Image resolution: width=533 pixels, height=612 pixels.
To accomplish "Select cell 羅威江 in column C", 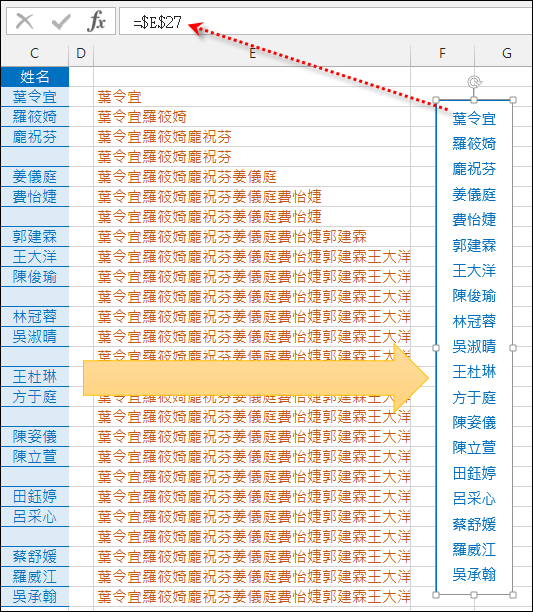I will pos(35,576).
